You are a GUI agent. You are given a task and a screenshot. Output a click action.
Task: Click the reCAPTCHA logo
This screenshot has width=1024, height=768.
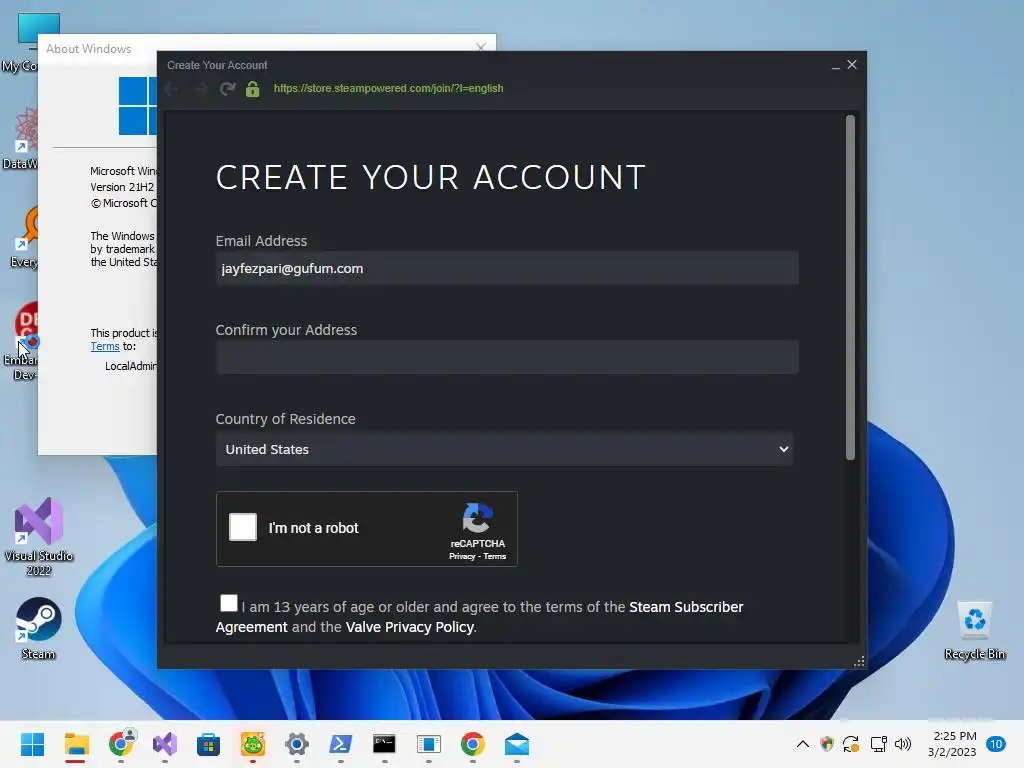[477, 518]
